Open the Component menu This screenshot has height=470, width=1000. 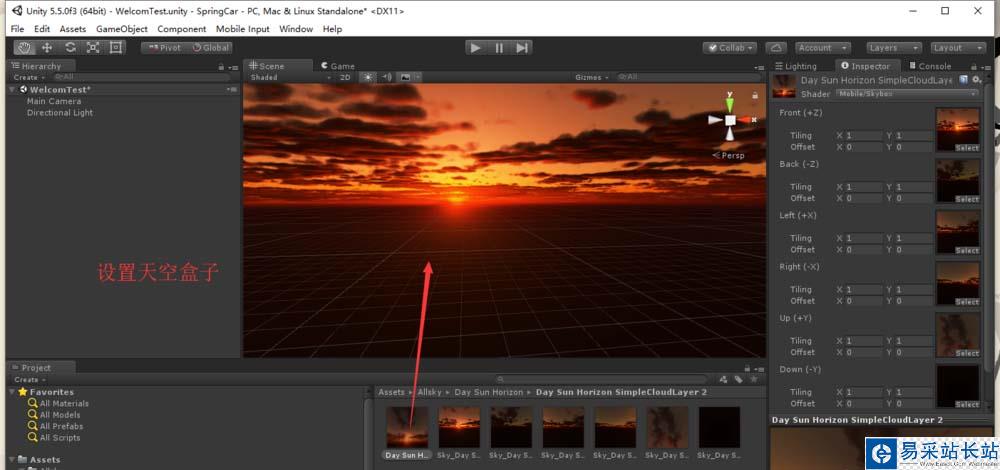coord(182,29)
